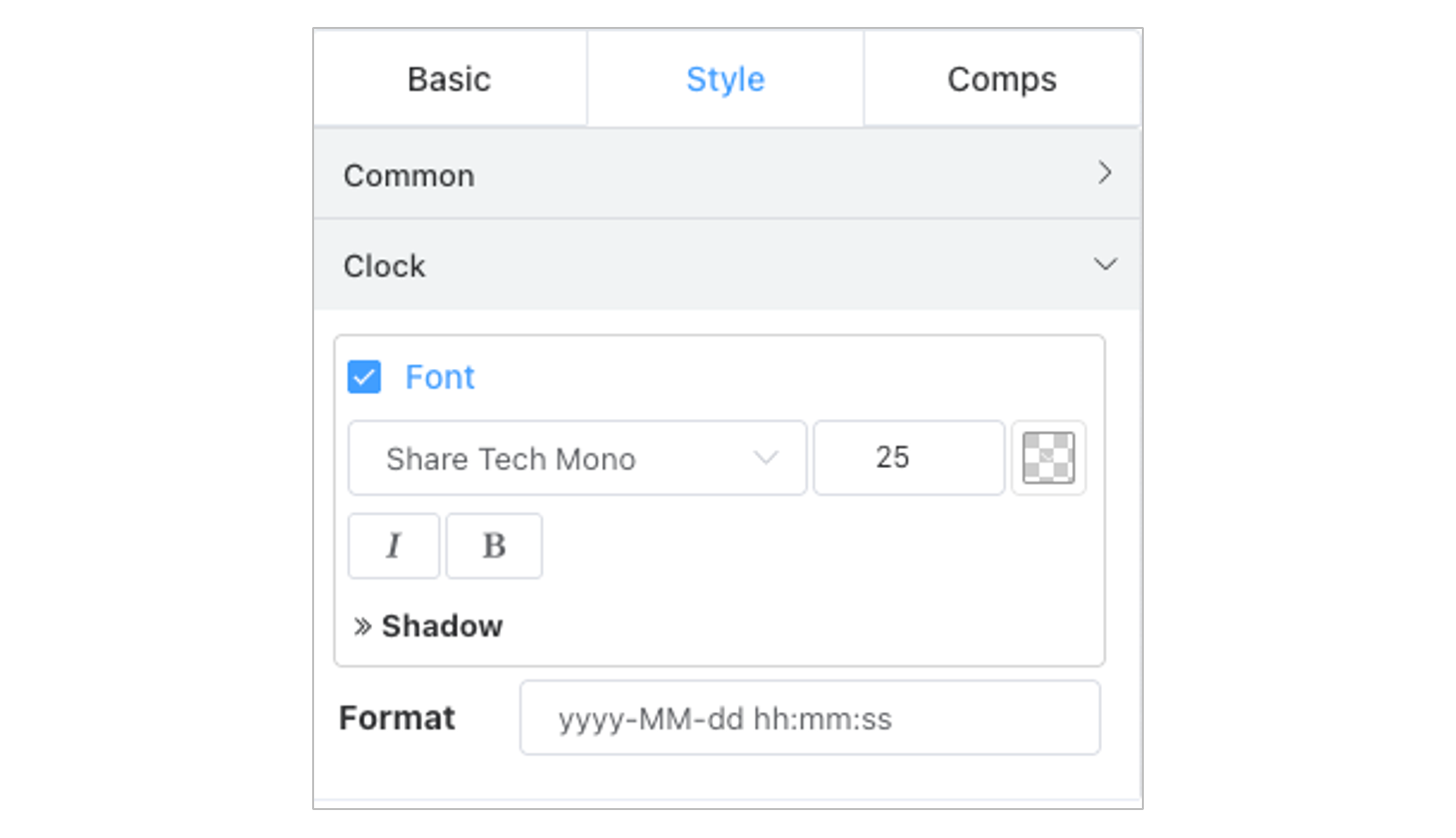Open the Share Tech Mono font dropdown

pyautogui.click(x=576, y=458)
